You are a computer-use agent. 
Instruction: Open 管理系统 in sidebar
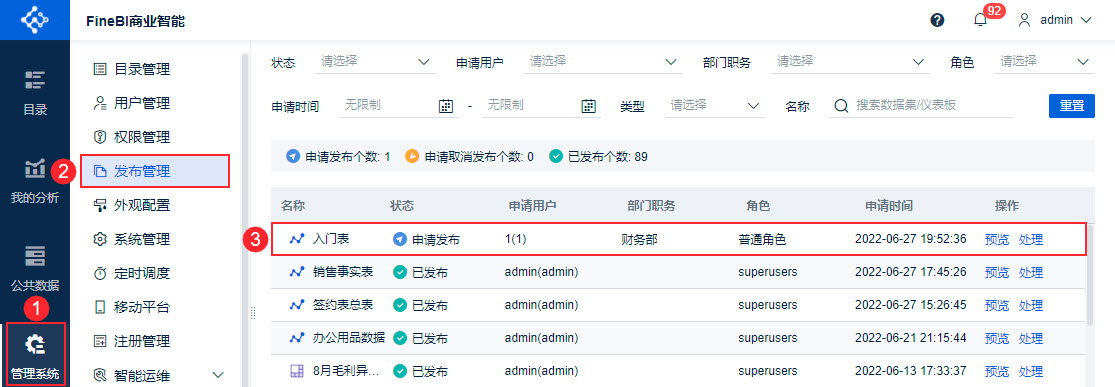tap(35, 354)
